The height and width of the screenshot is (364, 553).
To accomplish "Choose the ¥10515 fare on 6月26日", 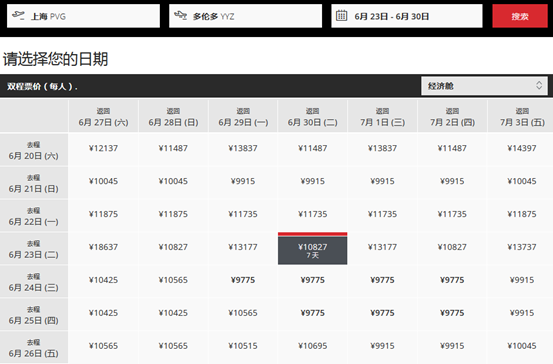I will [243, 346].
